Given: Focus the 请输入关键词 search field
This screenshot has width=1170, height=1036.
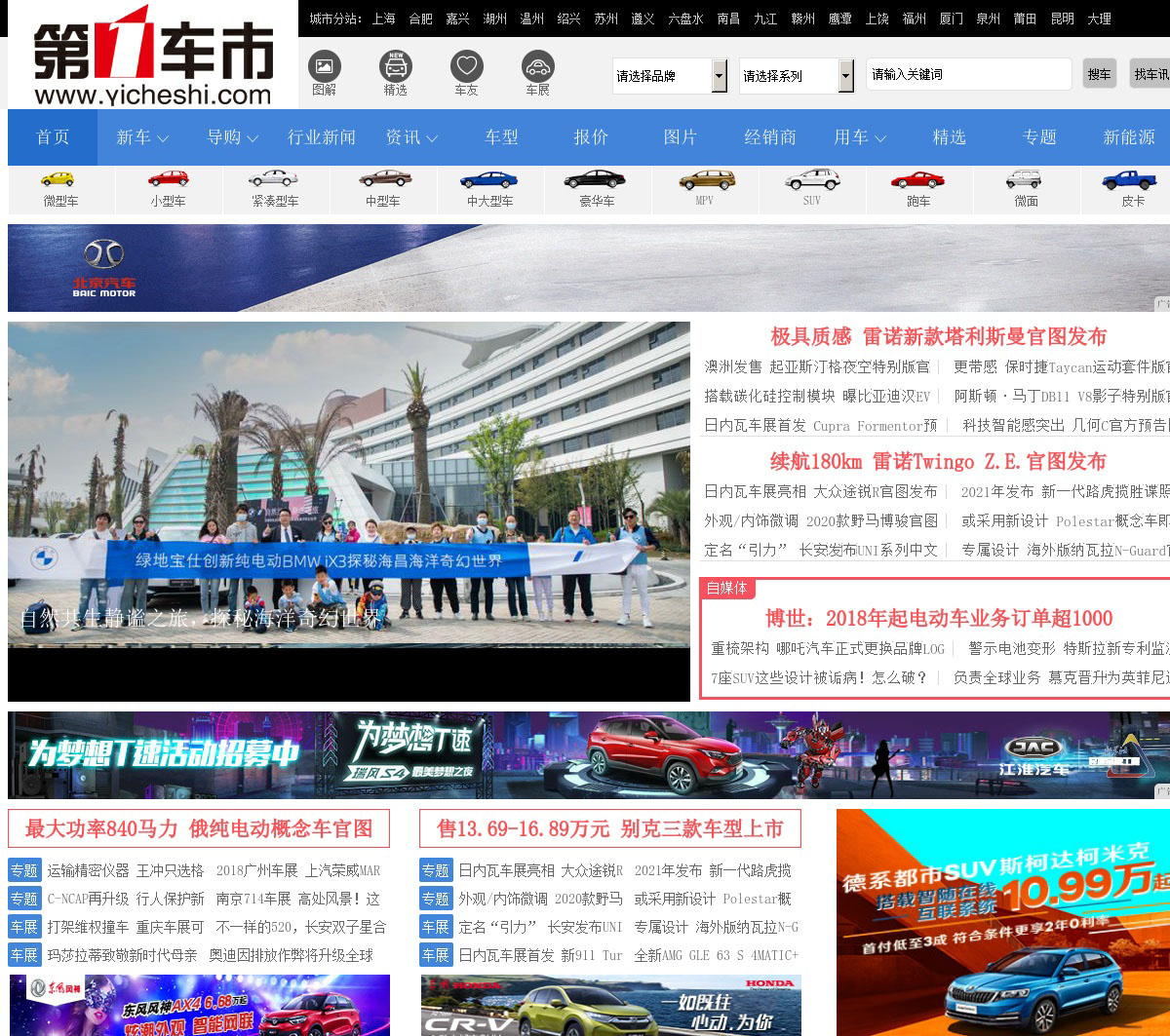Looking at the screenshot, I should click(x=968, y=74).
